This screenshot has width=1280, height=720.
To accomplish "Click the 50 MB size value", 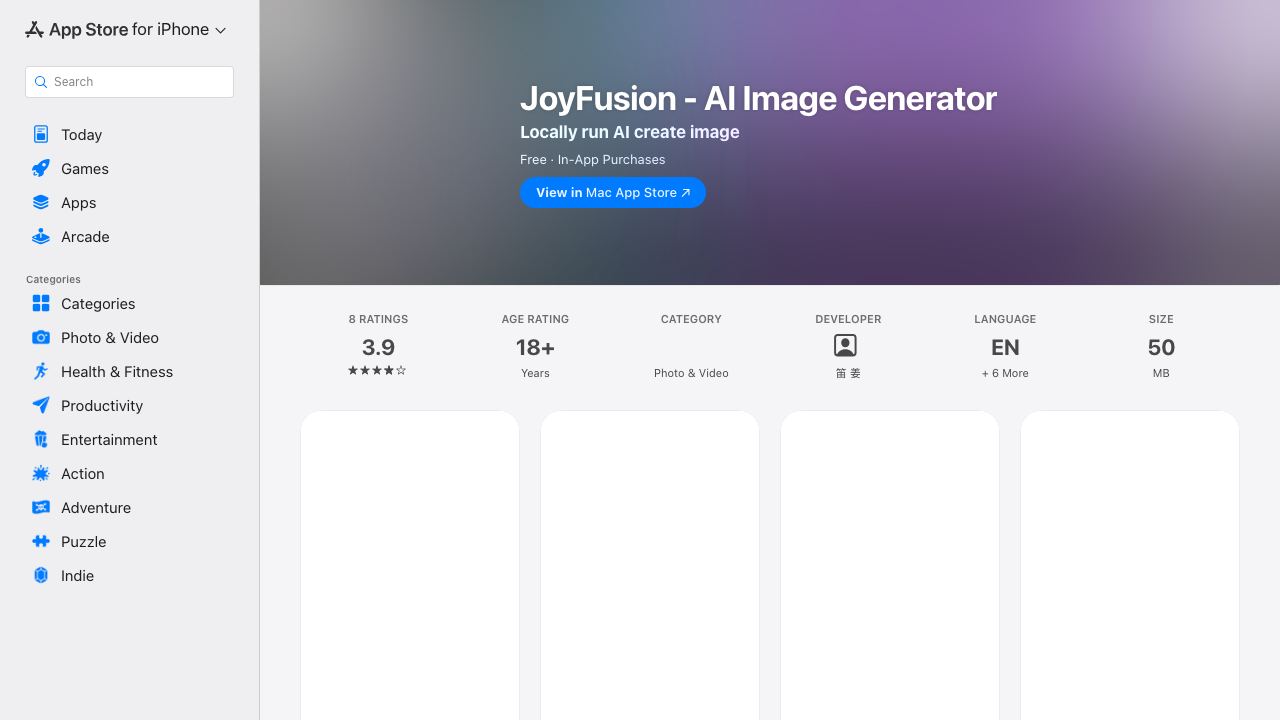I will [1161, 347].
